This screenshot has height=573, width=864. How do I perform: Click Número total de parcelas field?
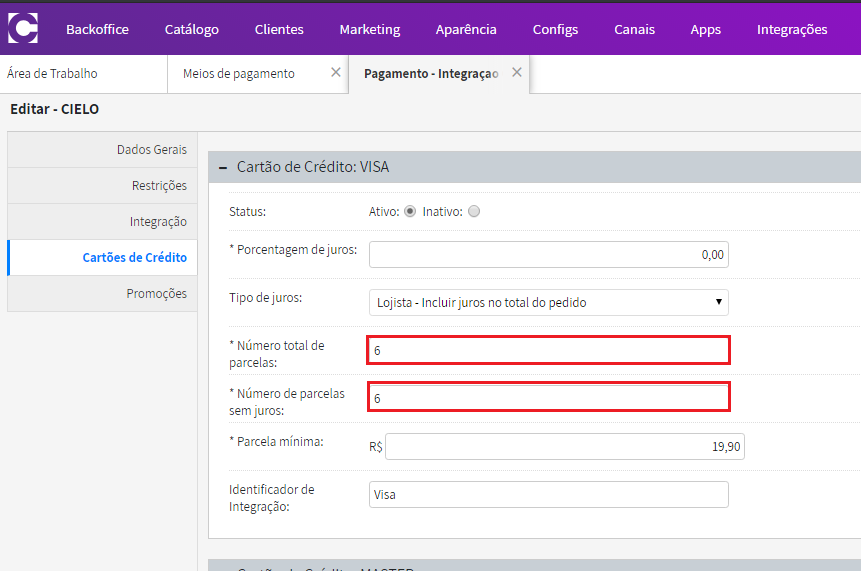click(549, 350)
